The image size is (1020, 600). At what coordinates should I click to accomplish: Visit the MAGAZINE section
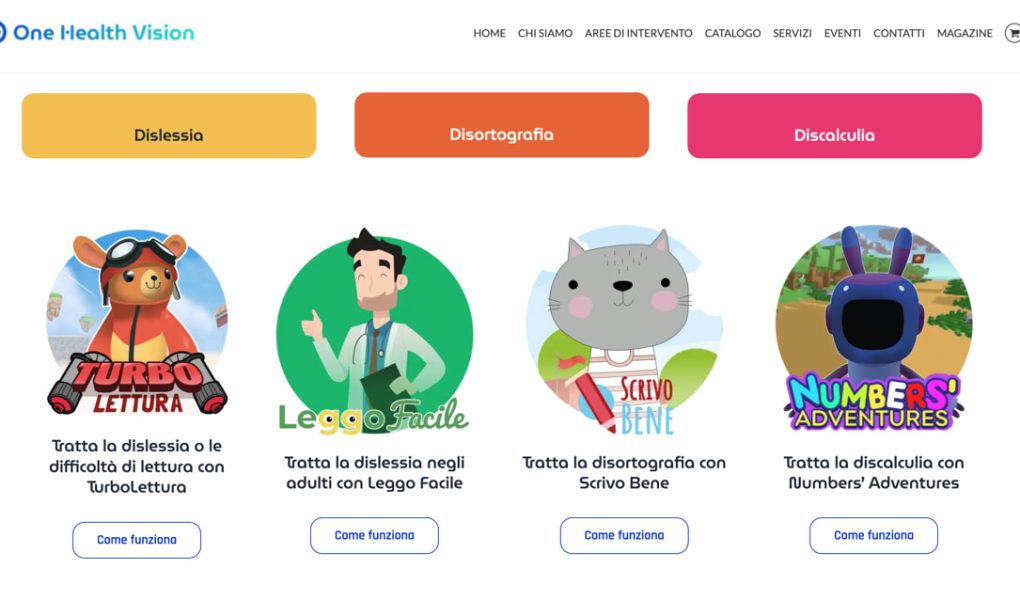pyautogui.click(x=965, y=33)
